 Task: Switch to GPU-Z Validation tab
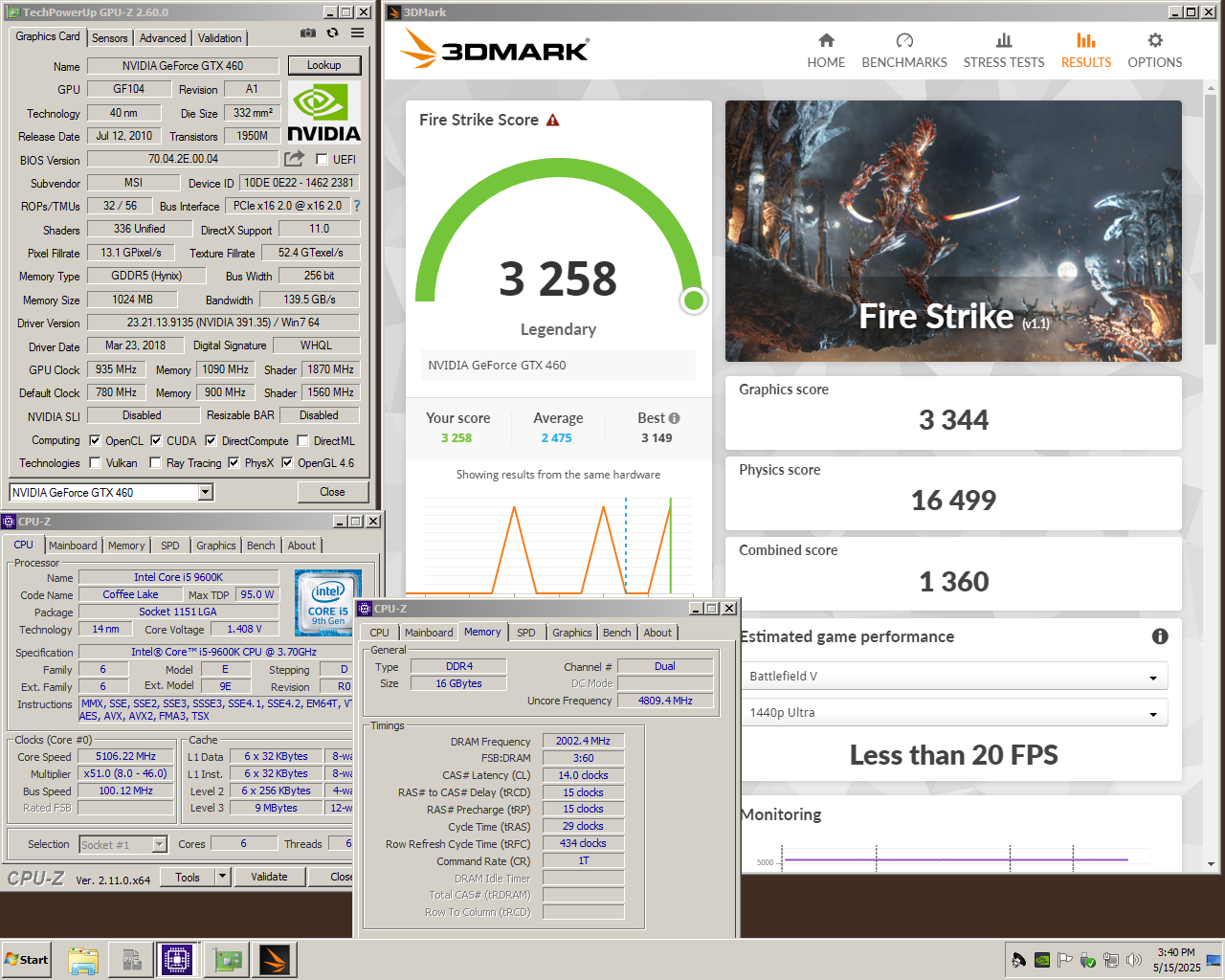point(220,38)
